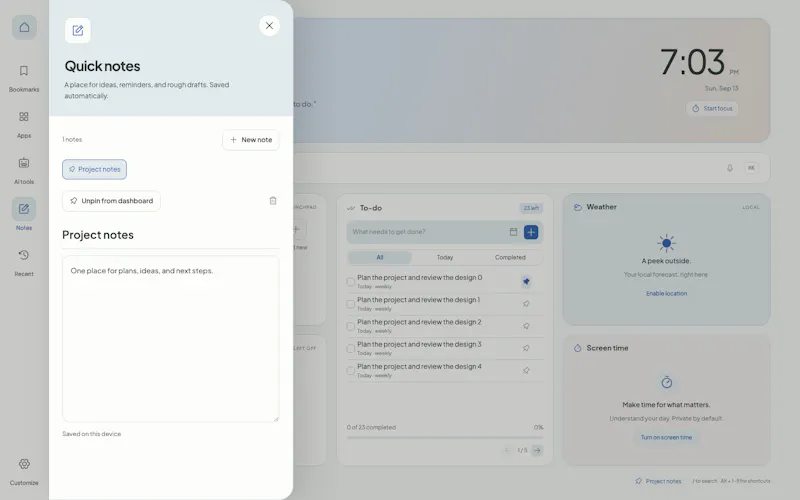The image size is (800, 500).
Task: Close the Quick notes panel
Action: click(x=269, y=26)
